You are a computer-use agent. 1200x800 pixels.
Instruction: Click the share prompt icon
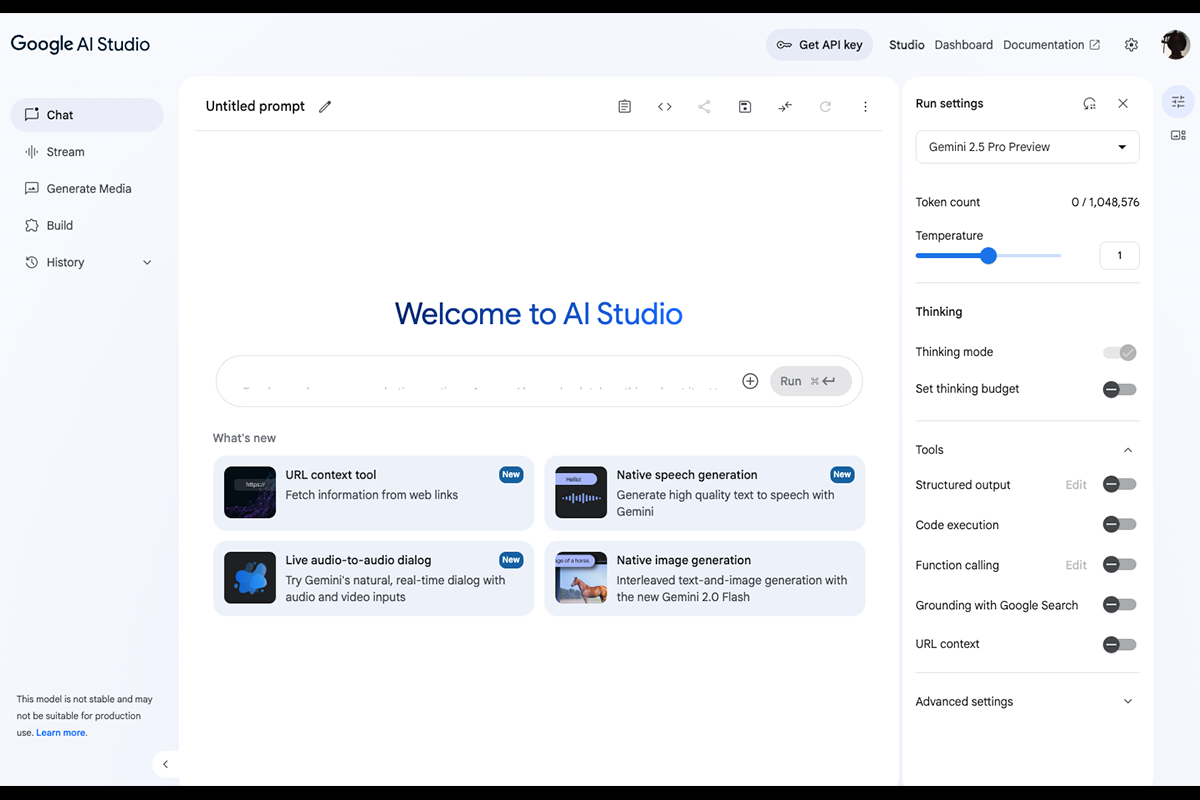[705, 107]
